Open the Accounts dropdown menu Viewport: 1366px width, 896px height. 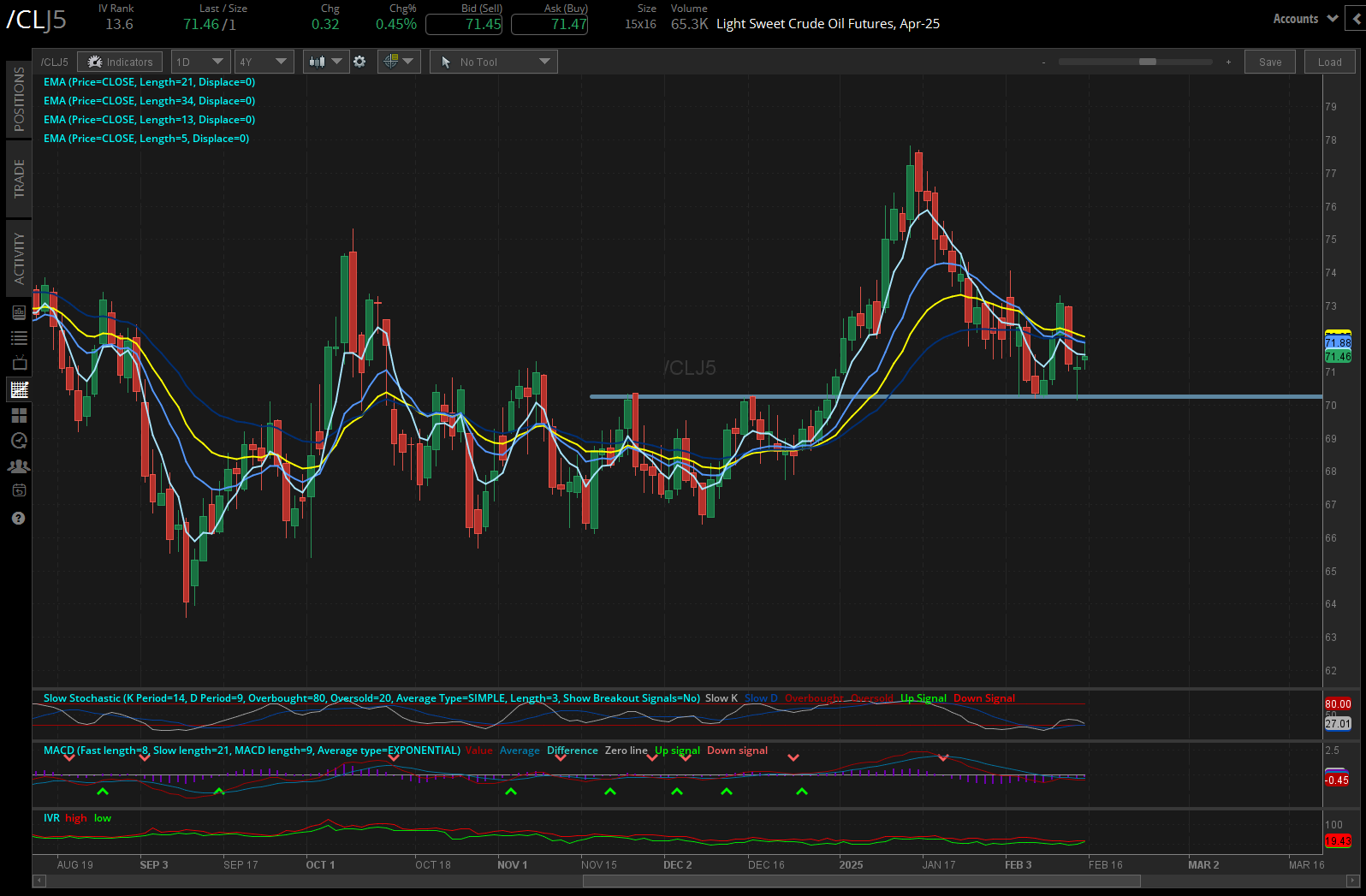tap(1304, 19)
